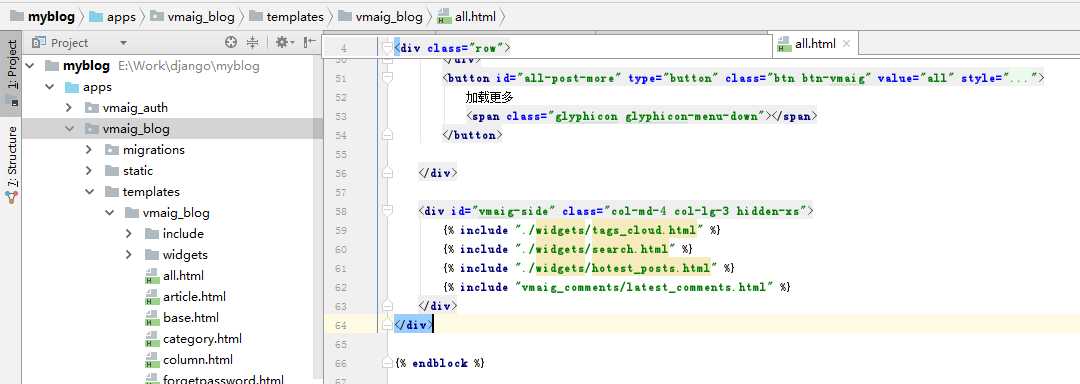Viewport: 1080px width, 384px height.
Task: Click the Scroll from Source target icon
Action: click(231, 43)
